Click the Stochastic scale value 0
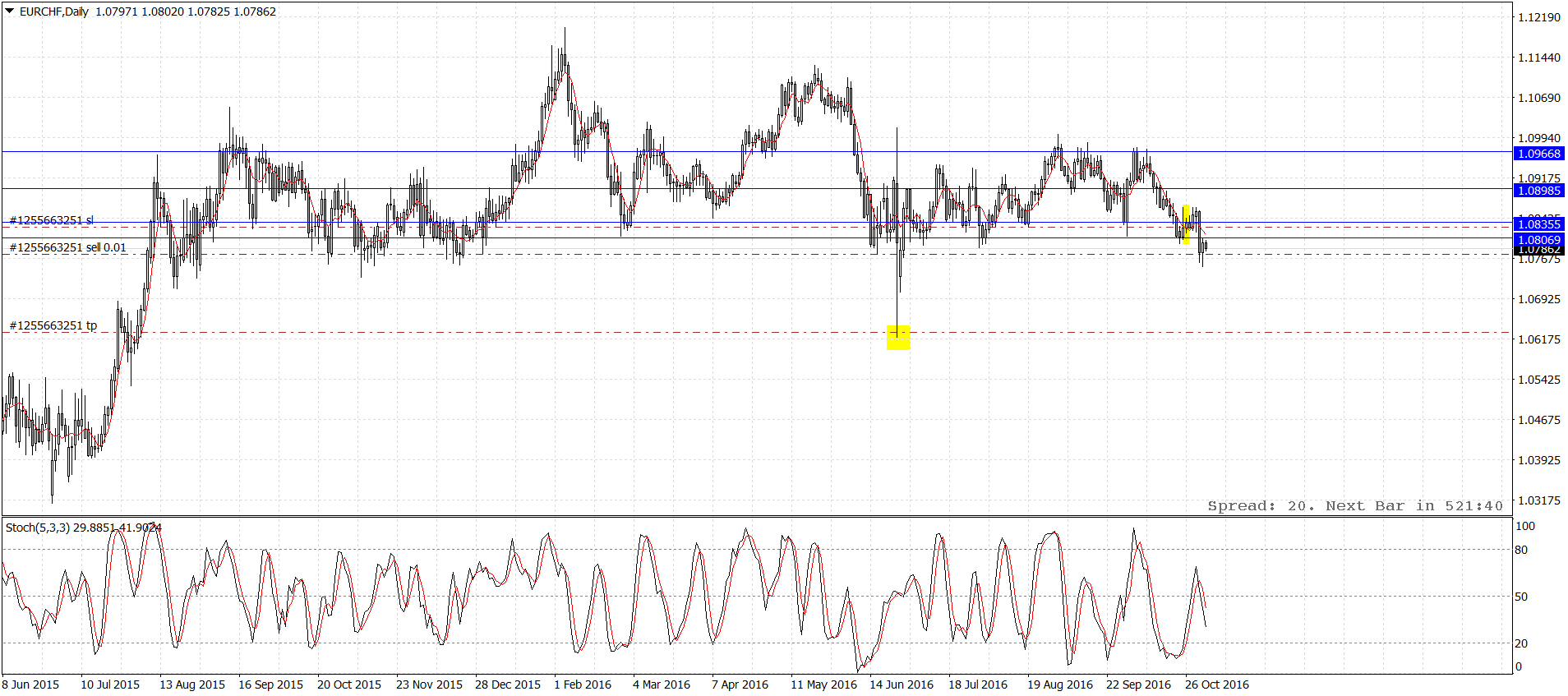1568x696 pixels. (x=1519, y=666)
